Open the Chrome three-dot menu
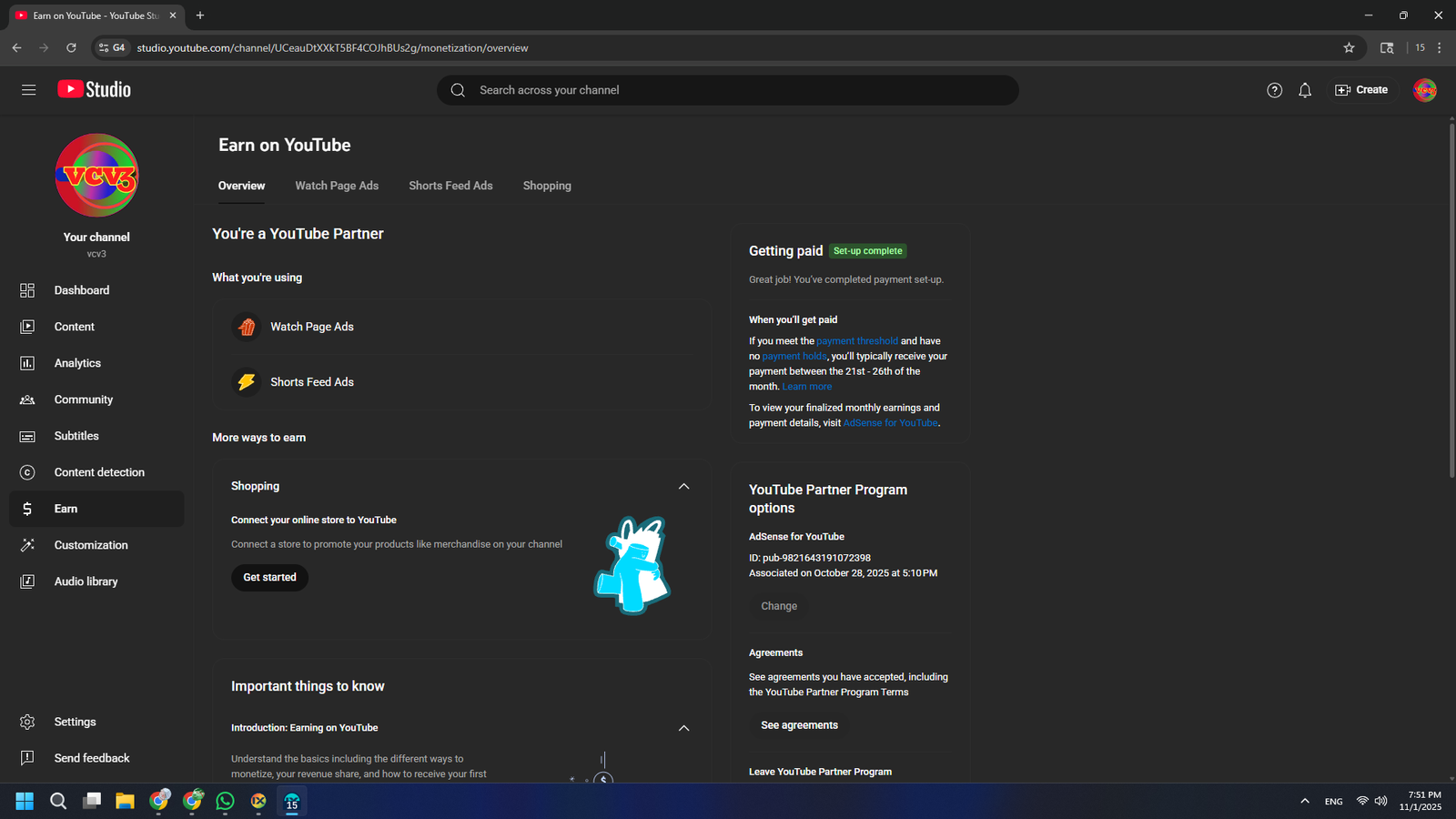1456x819 pixels. (1440, 48)
